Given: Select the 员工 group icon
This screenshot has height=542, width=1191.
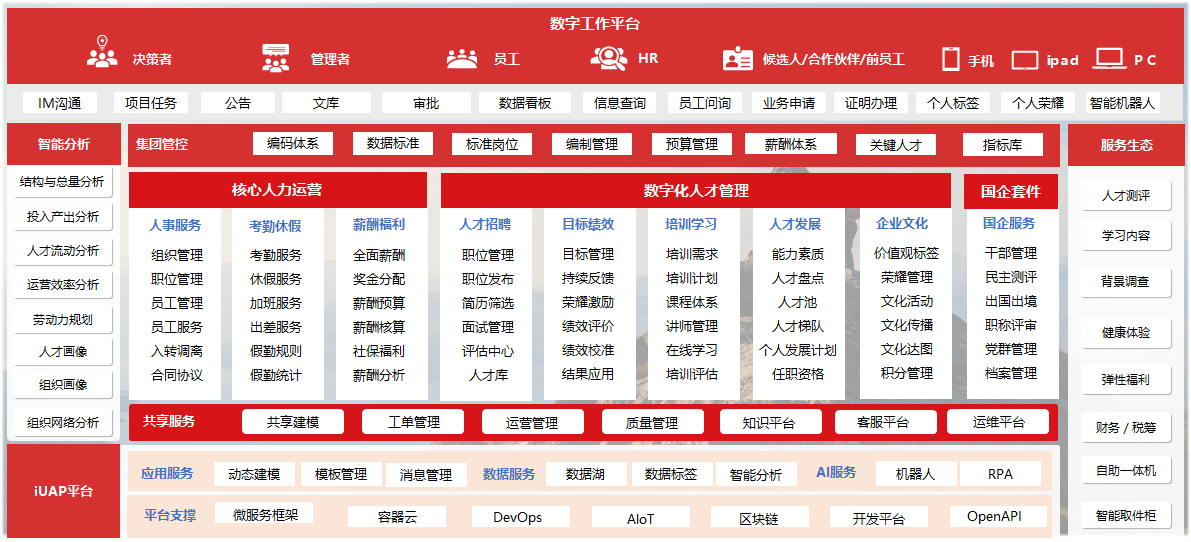Looking at the screenshot, I should (461, 58).
